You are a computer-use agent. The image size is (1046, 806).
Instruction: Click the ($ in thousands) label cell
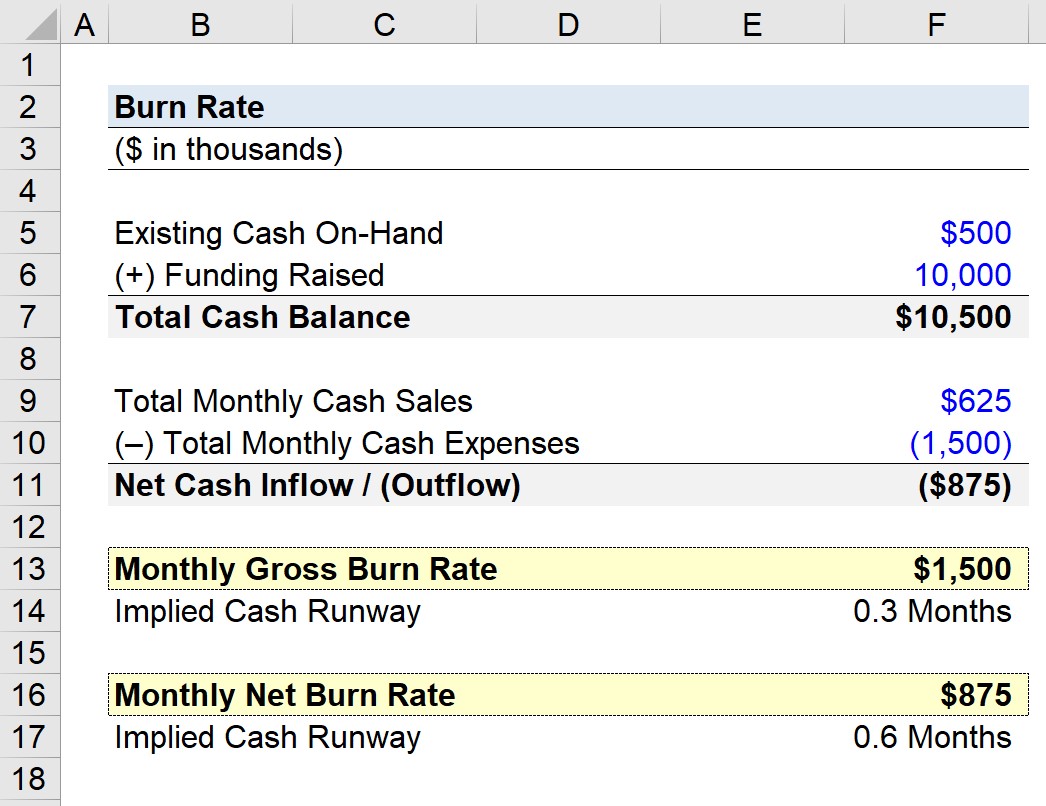(x=228, y=149)
